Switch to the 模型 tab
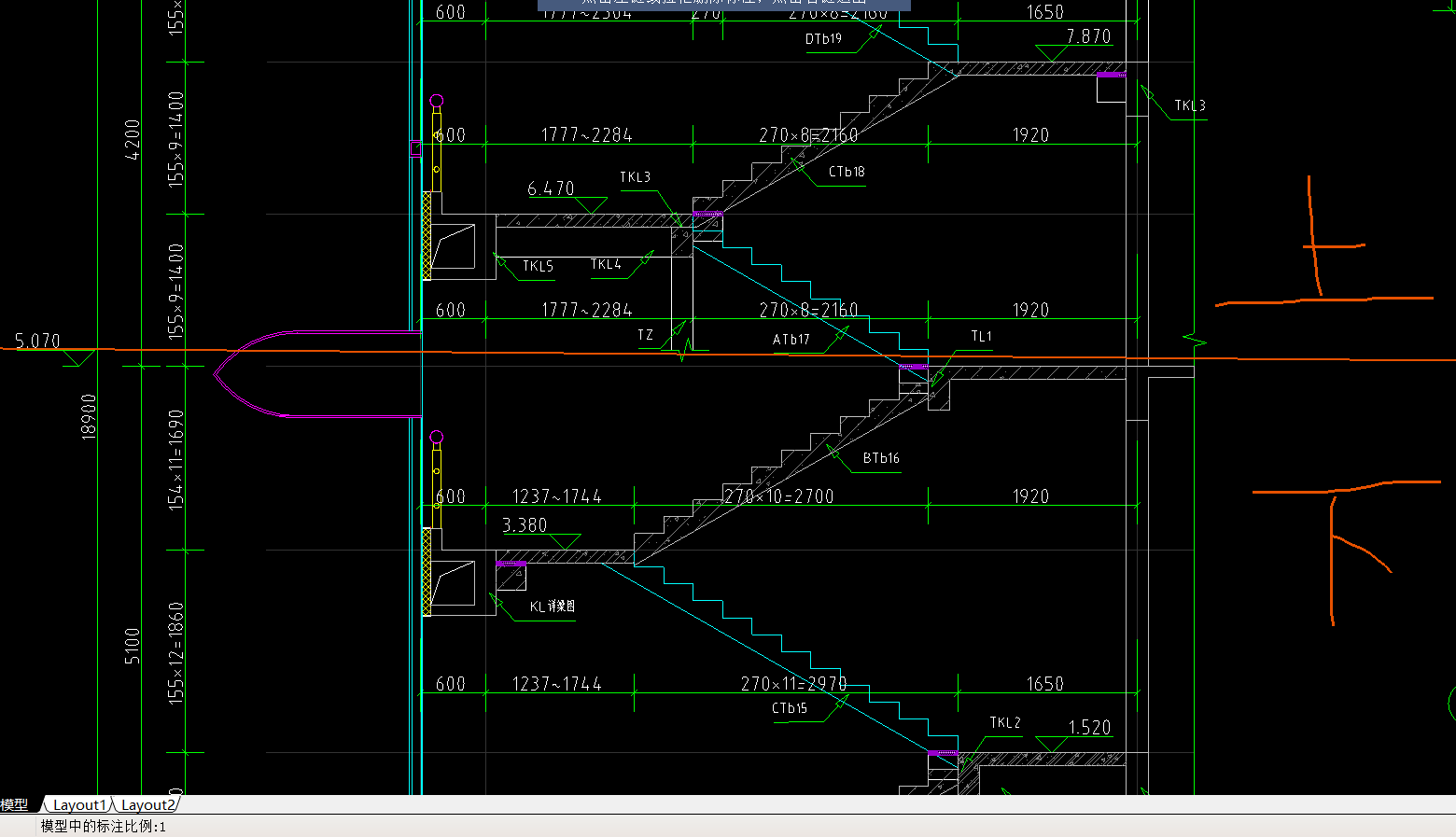 [x=14, y=804]
